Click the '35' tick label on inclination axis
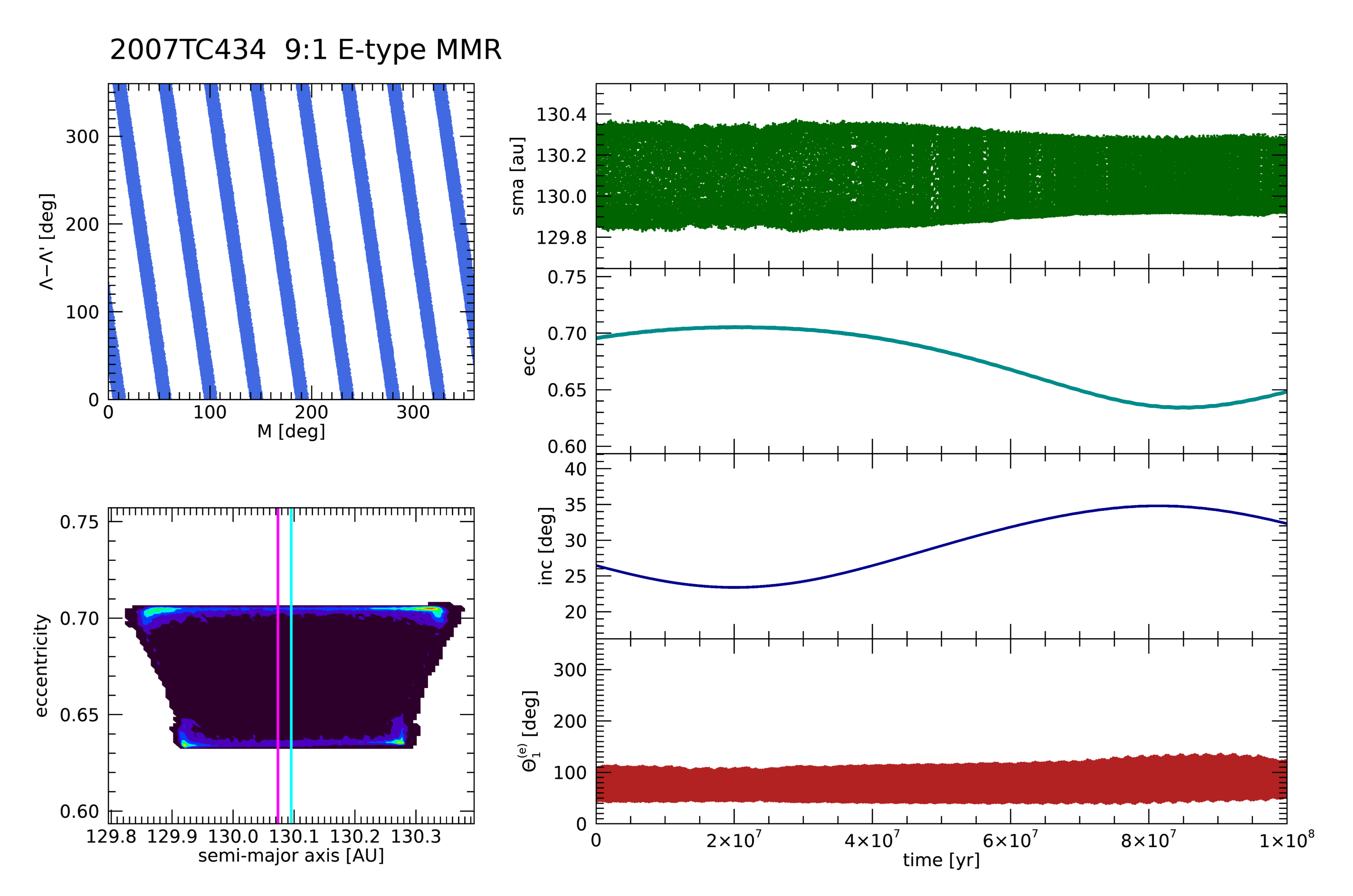The width and height of the screenshot is (1353, 896). [x=576, y=505]
